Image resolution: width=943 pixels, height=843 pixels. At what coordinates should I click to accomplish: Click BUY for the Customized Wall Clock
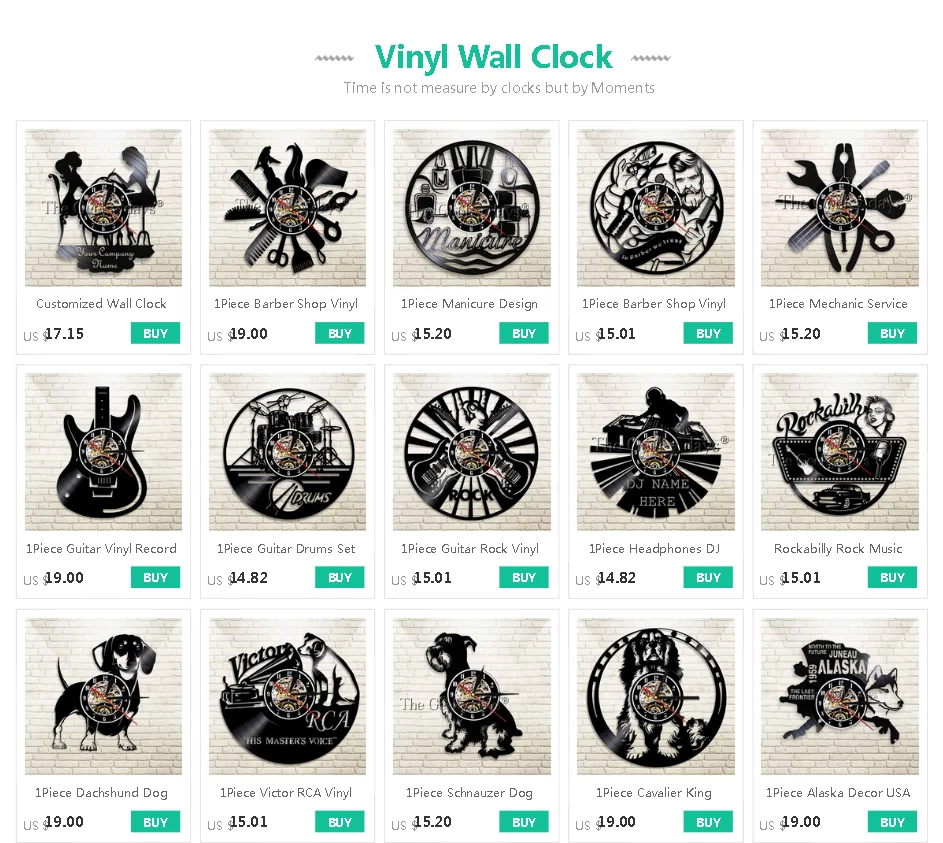pyautogui.click(x=155, y=333)
